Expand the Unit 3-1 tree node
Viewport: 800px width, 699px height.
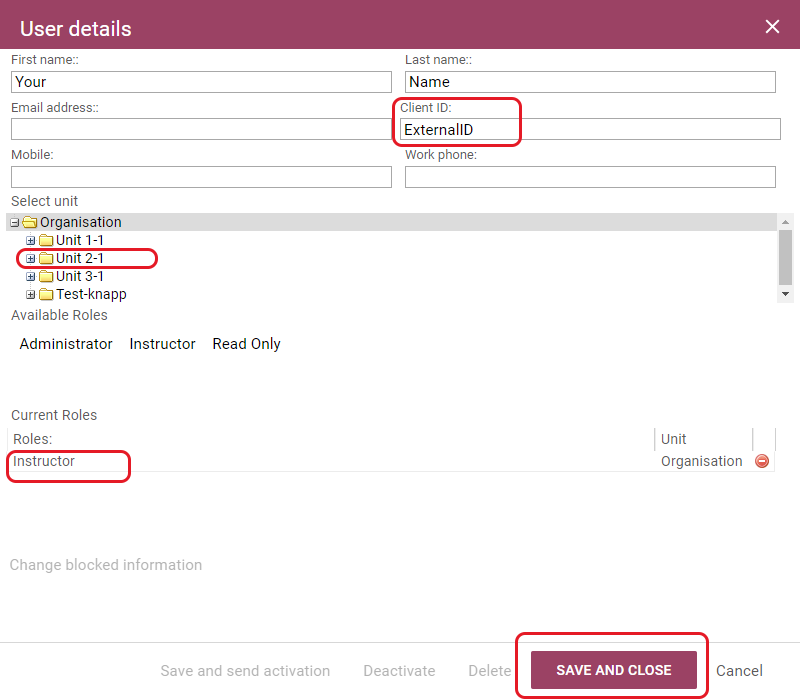coord(31,277)
